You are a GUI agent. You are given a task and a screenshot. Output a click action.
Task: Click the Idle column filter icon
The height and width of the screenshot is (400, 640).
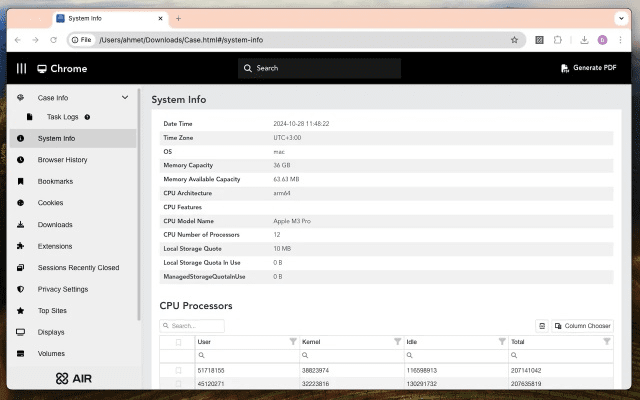tap(501, 342)
